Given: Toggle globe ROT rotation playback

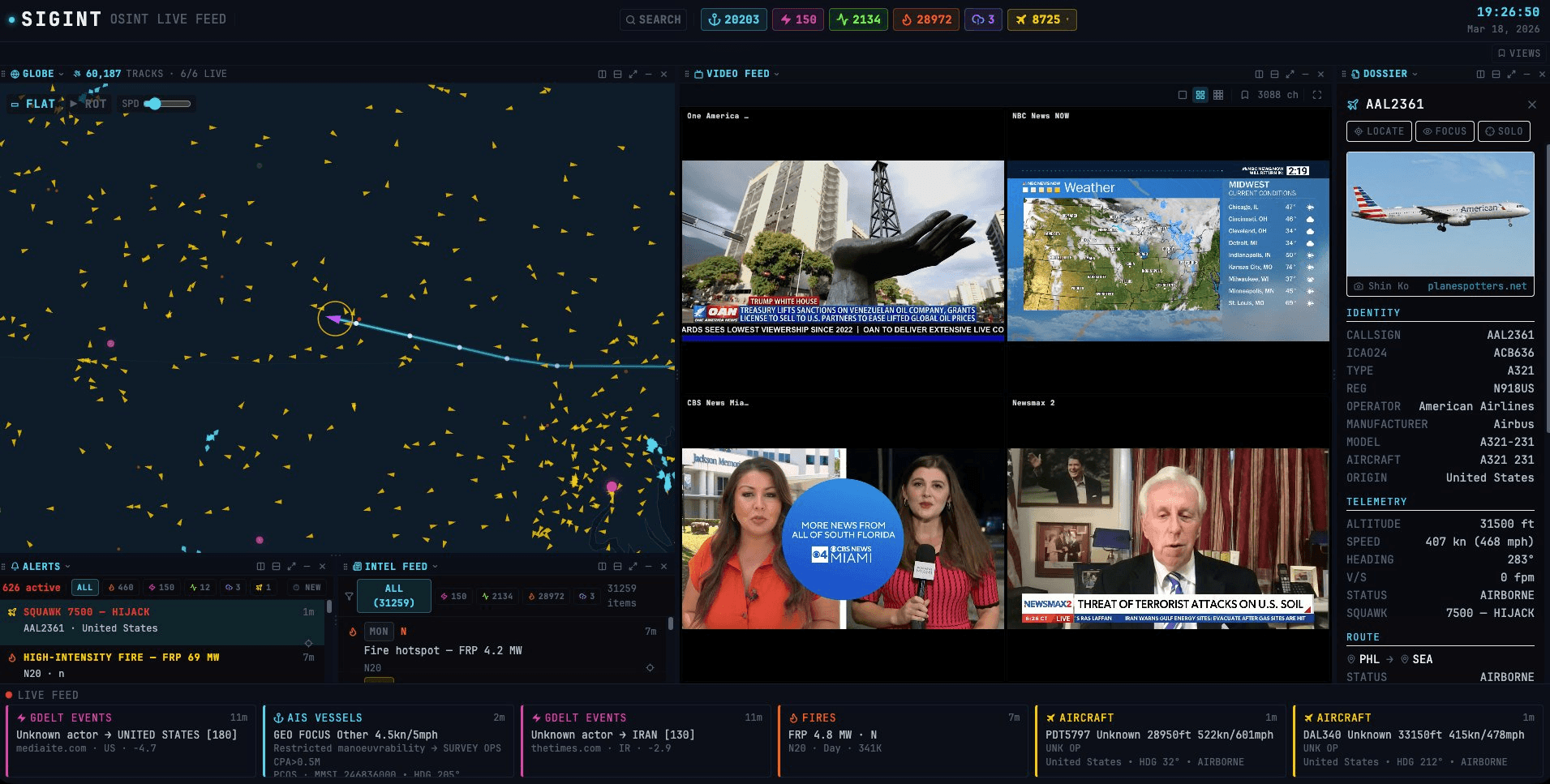Looking at the screenshot, I should (x=88, y=104).
